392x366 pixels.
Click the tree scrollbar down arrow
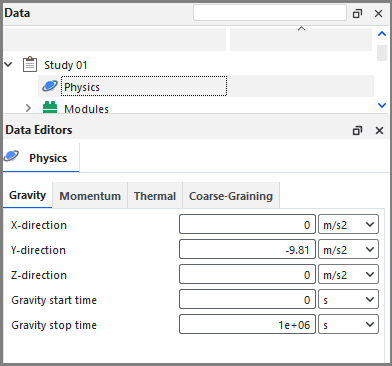point(382,105)
